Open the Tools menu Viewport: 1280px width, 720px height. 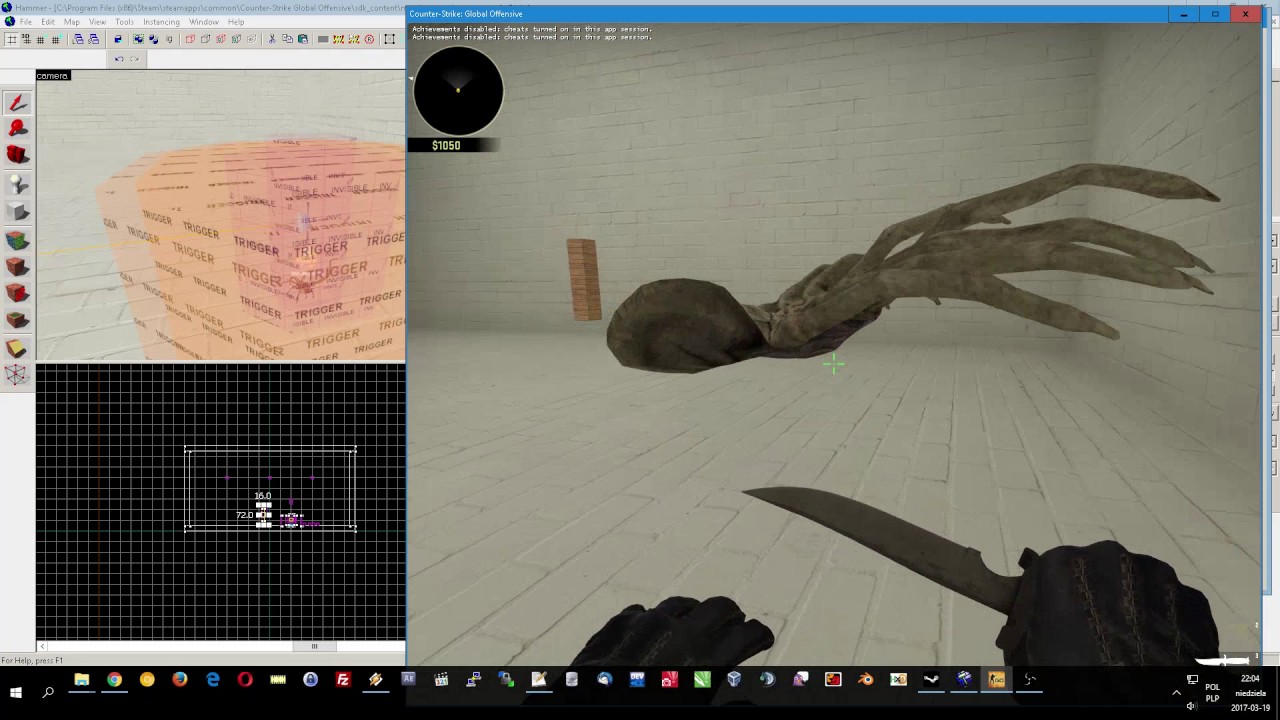point(124,21)
